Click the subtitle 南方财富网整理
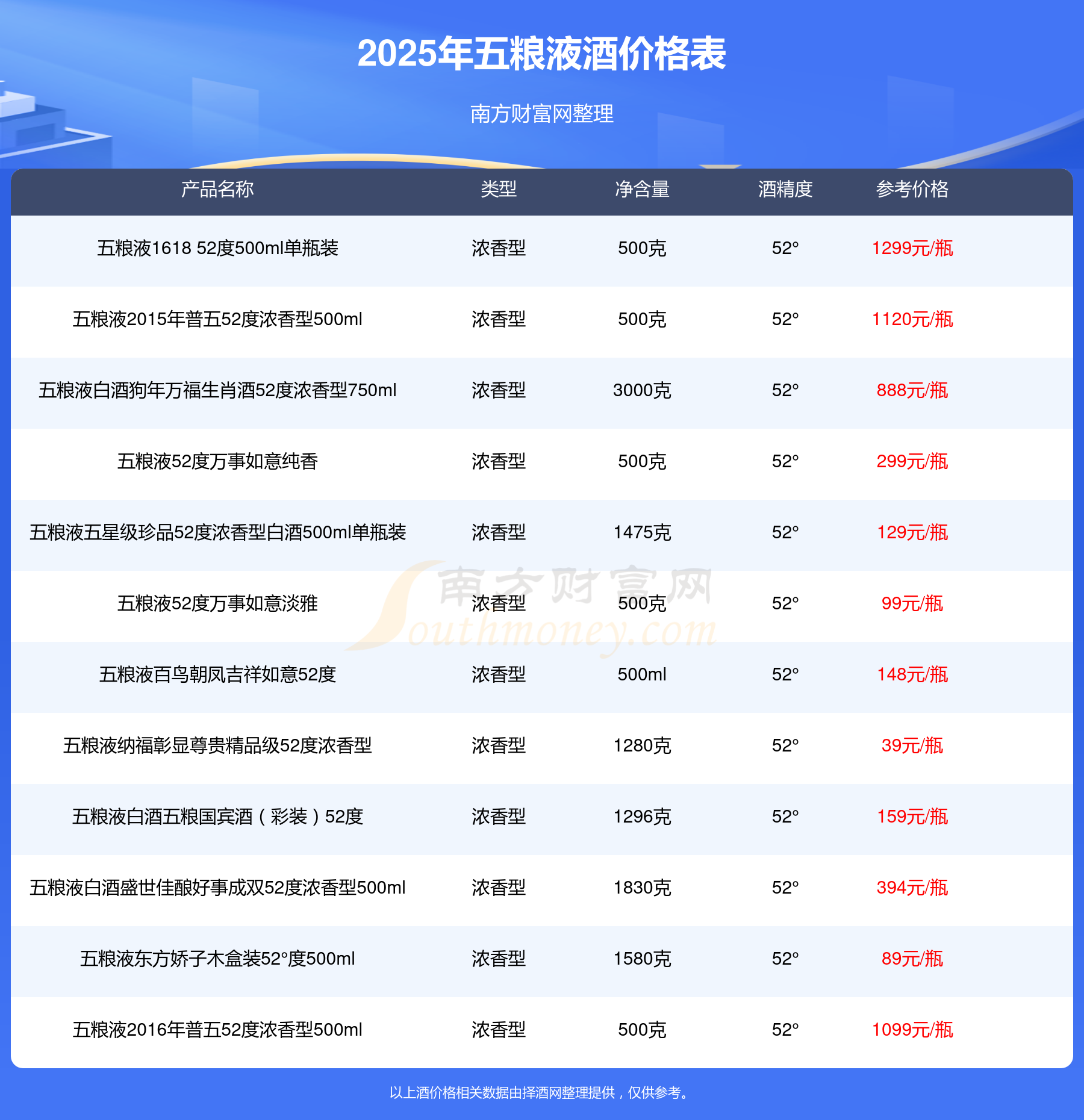 tap(542, 114)
